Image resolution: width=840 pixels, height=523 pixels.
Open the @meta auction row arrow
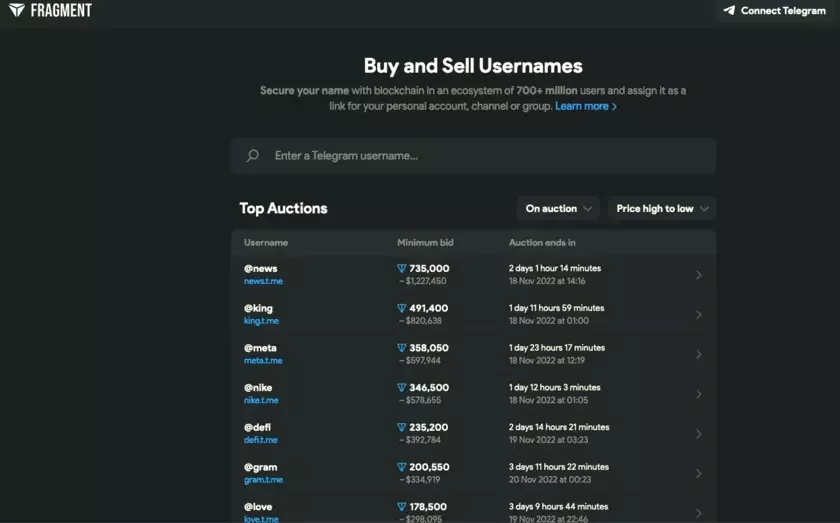(699, 354)
